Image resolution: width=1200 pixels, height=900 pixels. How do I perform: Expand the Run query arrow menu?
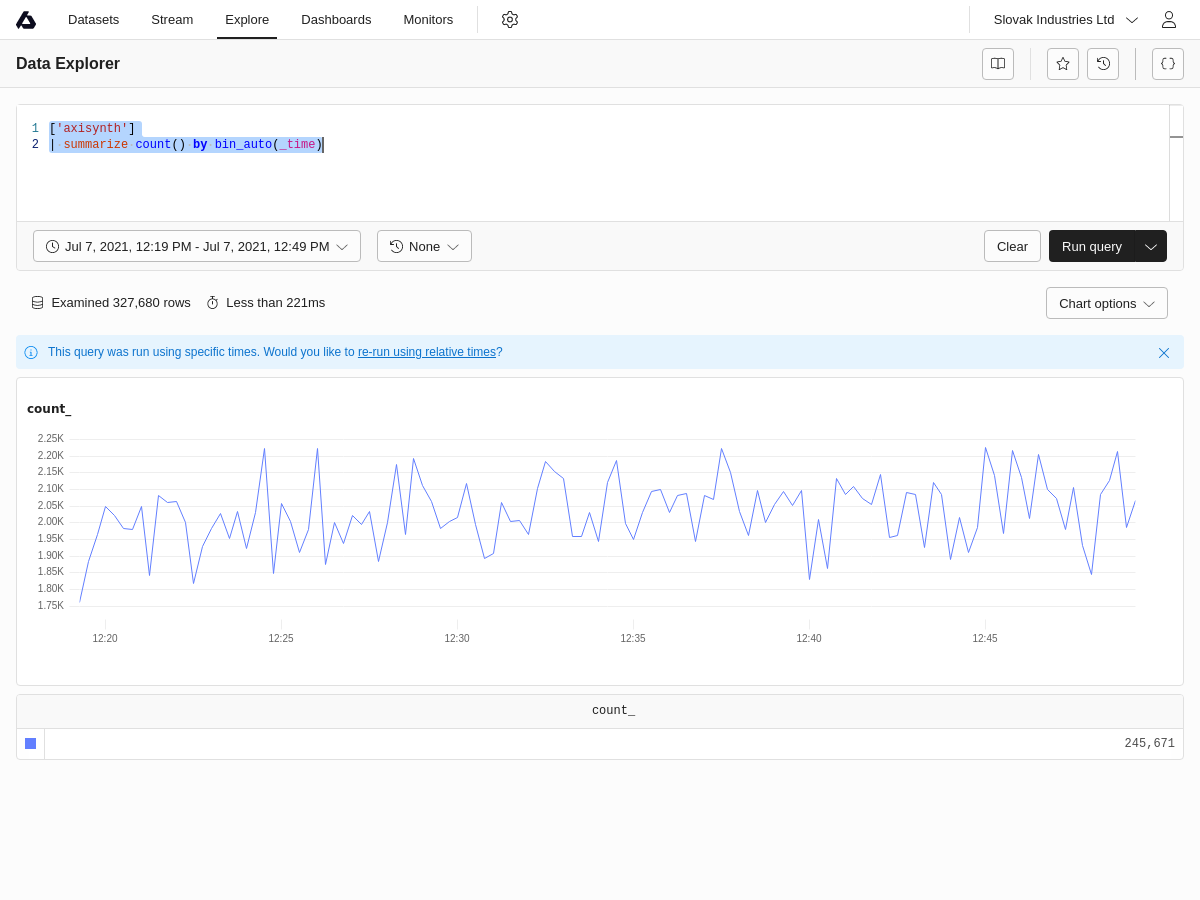click(1151, 246)
